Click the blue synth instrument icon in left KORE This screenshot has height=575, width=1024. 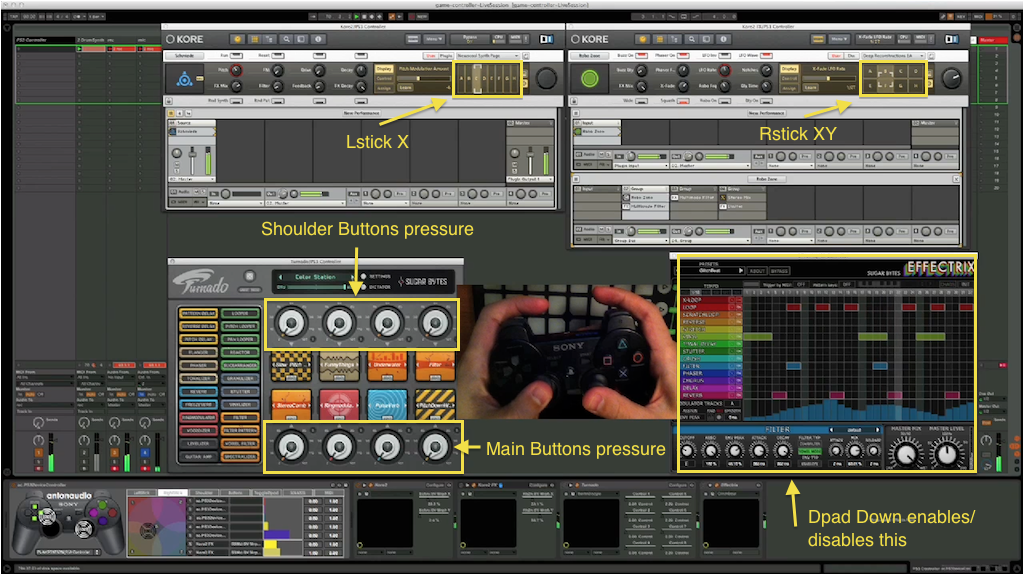[185, 80]
